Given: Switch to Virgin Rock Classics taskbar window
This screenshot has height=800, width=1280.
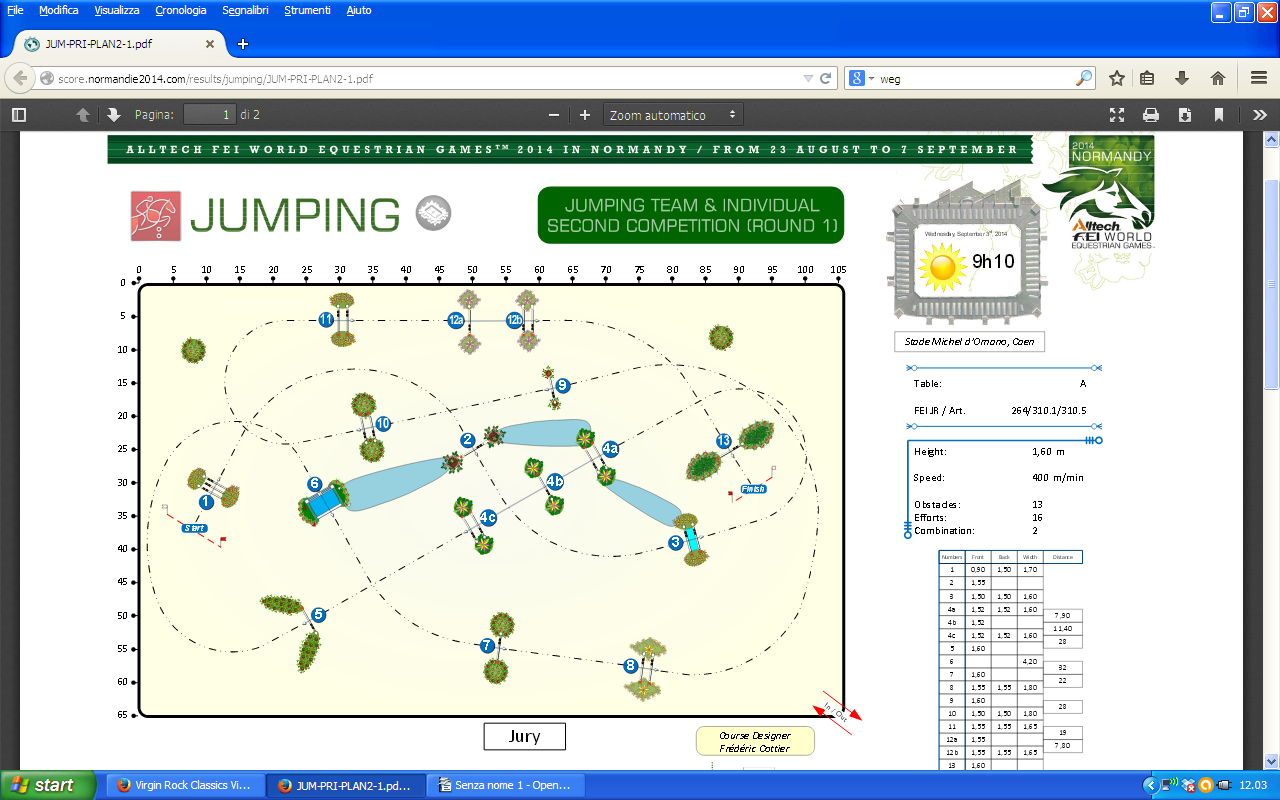Looking at the screenshot, I should tap(185, 785).
